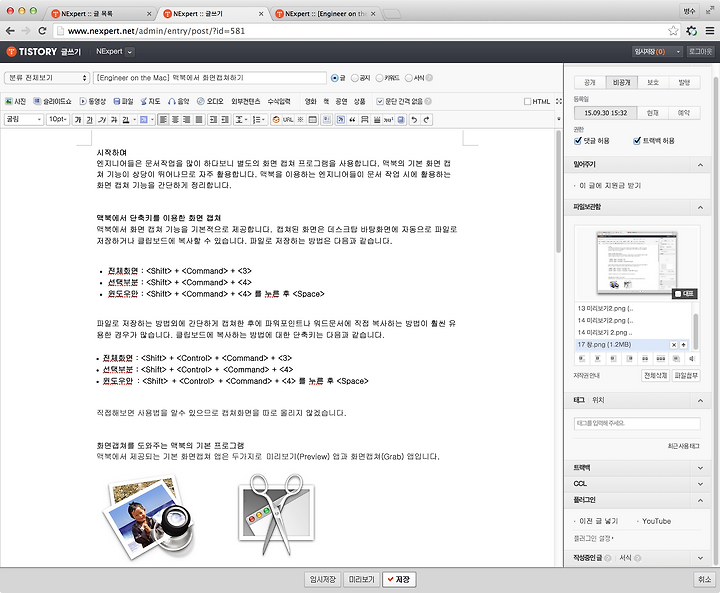Expand the CCL section
Image resolution: width=720 pixels, height=593 pixels.
tap(700, 484)
